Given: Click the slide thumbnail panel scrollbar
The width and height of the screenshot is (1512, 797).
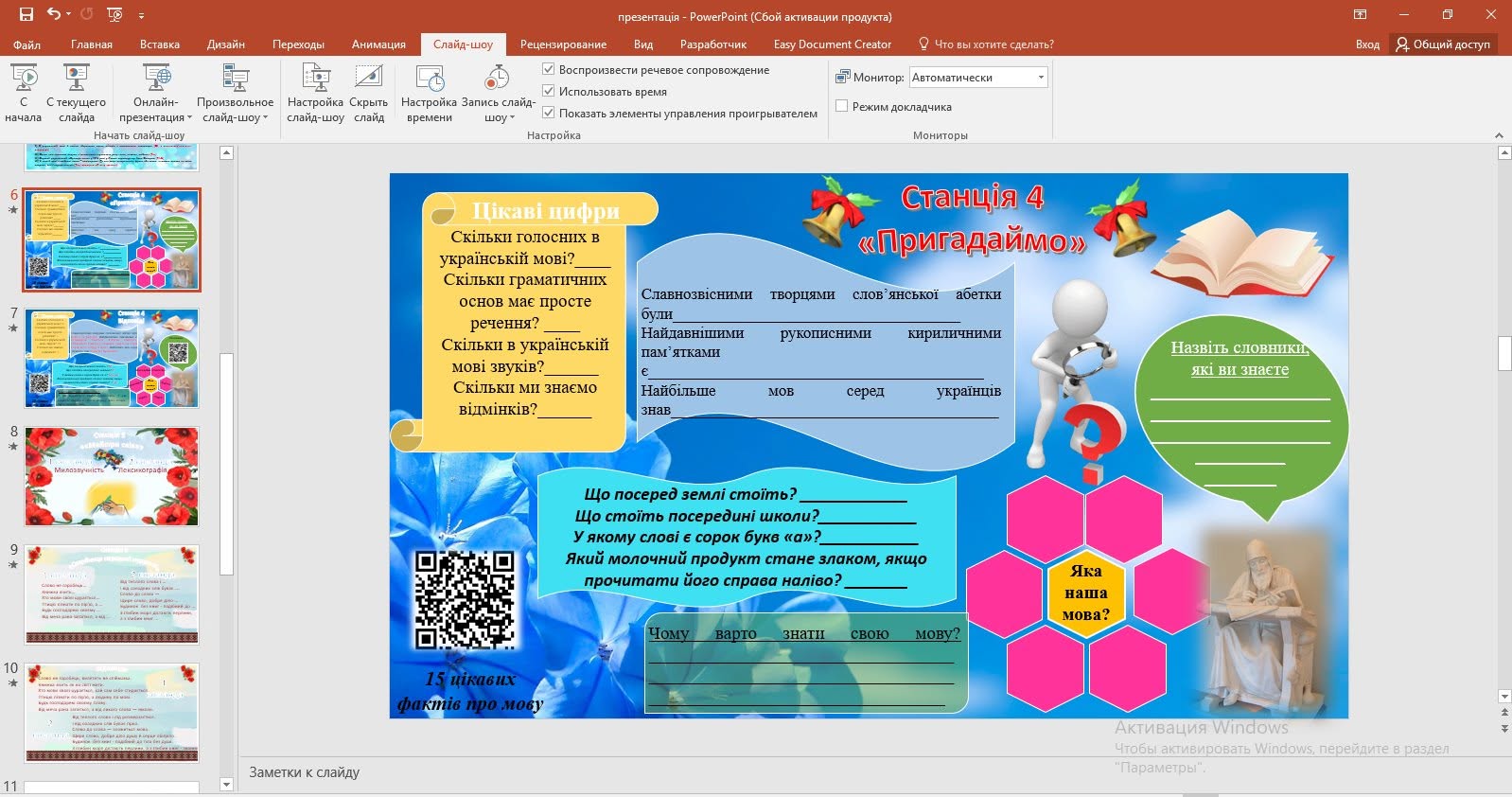Looking at the screenshot, I should pos(226,464).
